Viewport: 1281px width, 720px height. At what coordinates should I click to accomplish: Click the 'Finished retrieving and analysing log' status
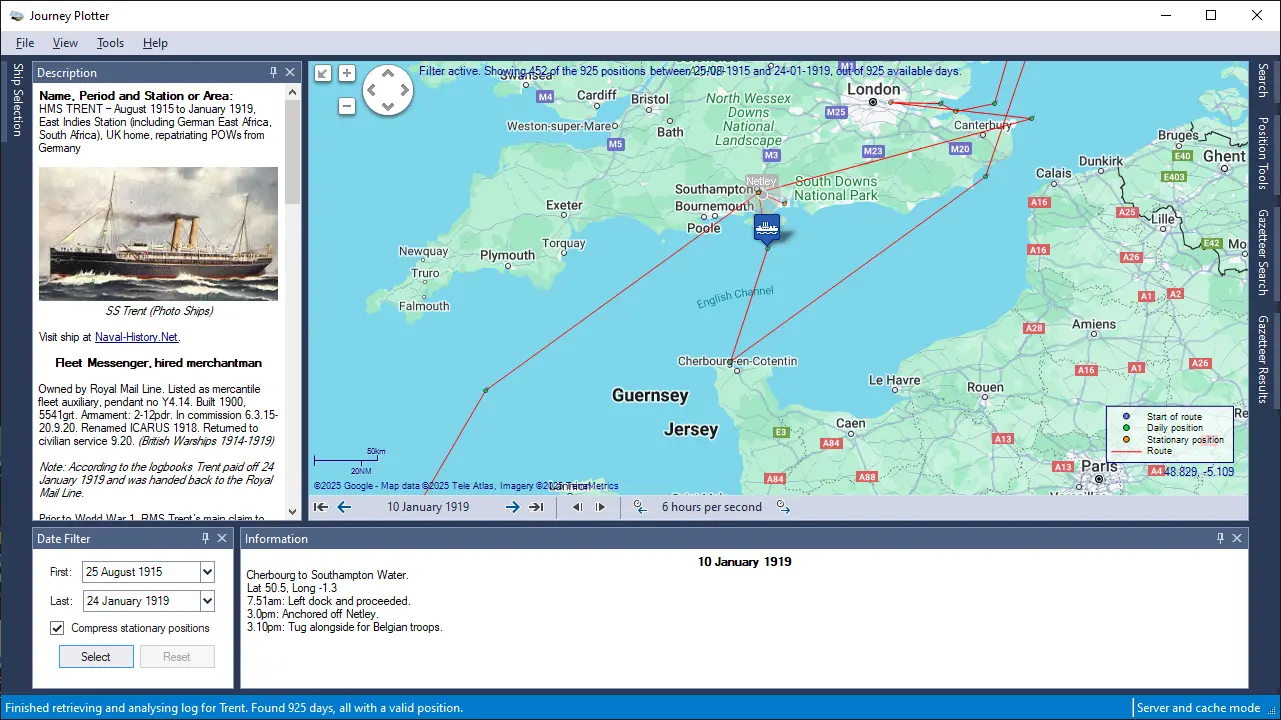(234, 708)
